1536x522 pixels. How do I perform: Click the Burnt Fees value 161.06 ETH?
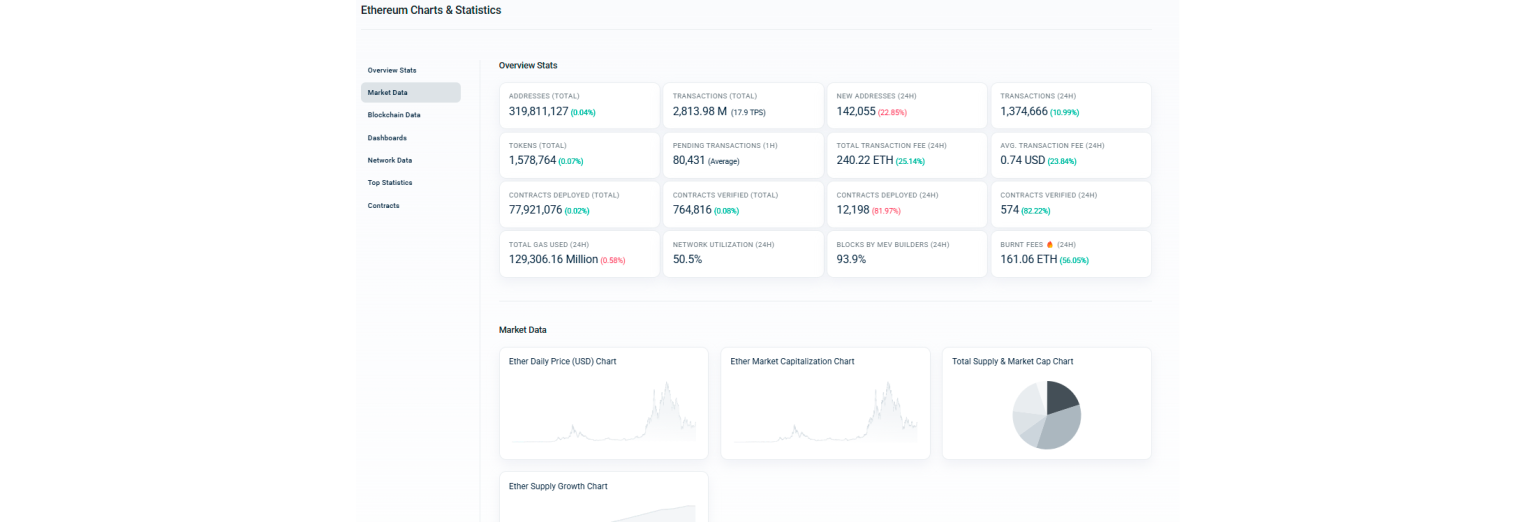(x=1028, y=259)
